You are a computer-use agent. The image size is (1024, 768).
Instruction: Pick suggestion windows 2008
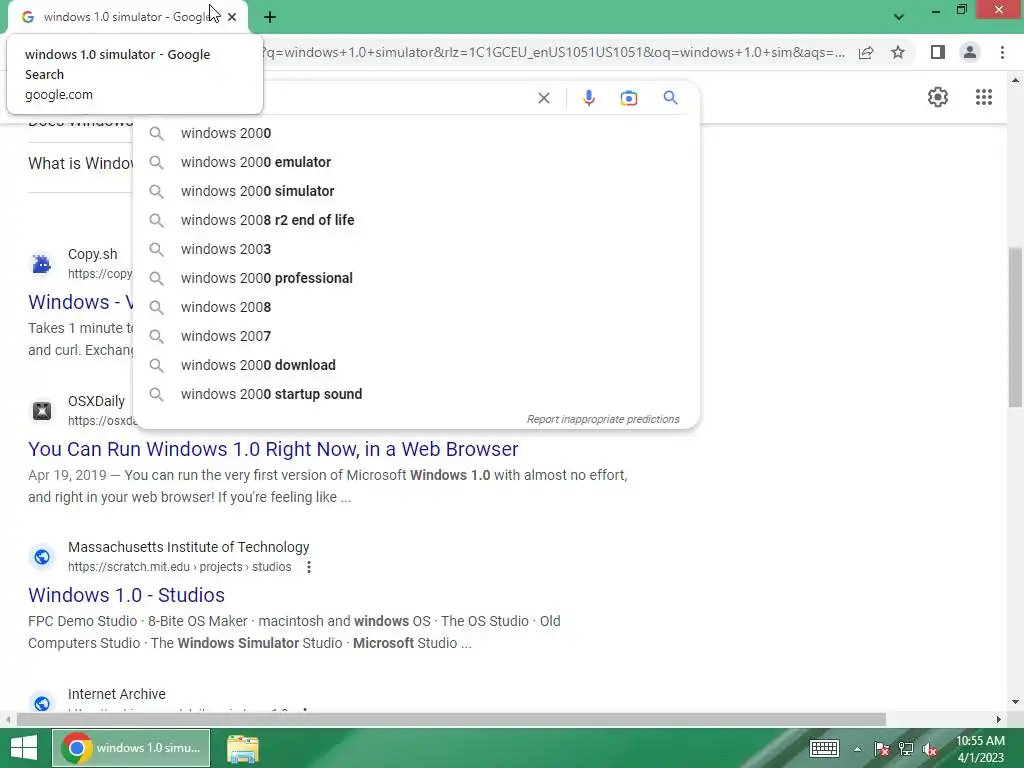coord(416,307)
